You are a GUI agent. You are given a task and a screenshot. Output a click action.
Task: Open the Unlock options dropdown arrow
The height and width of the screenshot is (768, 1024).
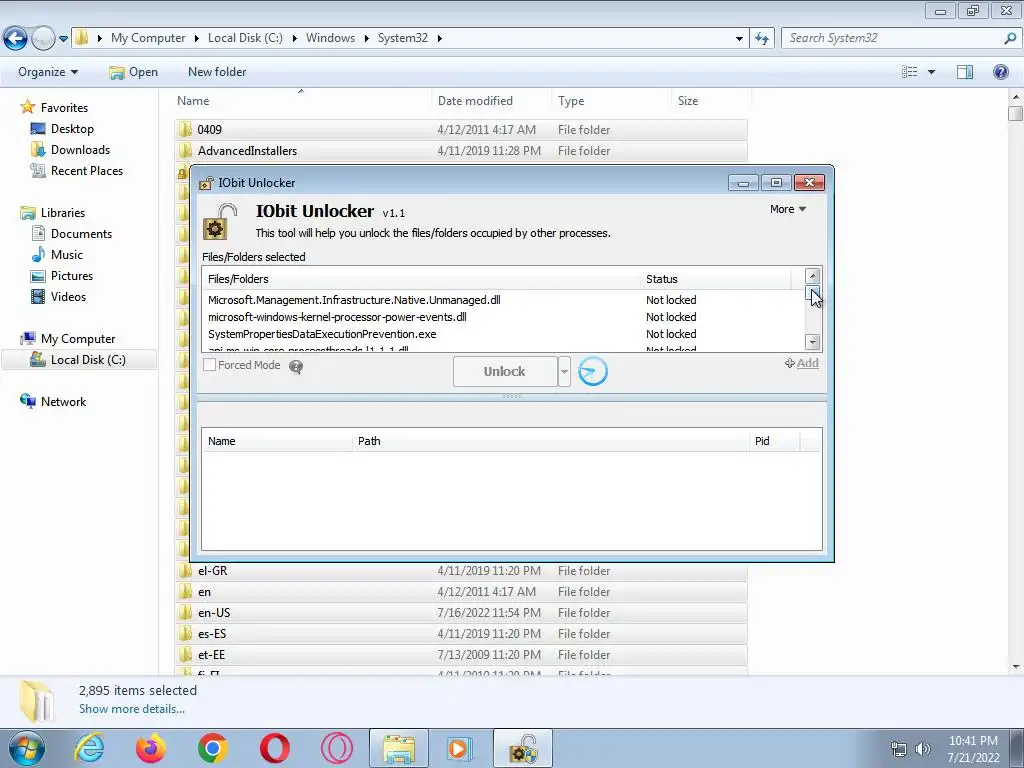564,372
